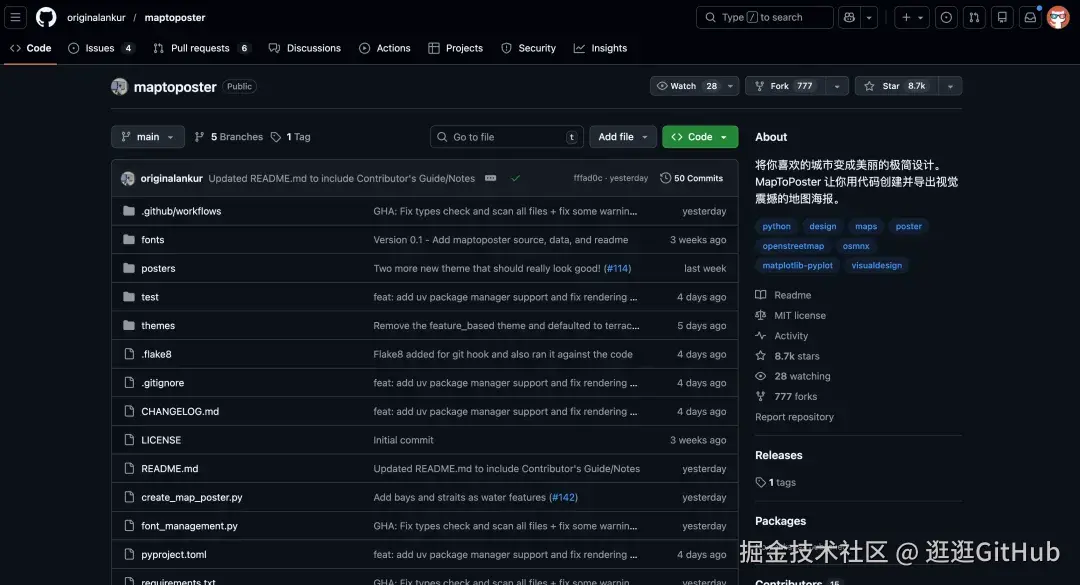Click the book icon next to Readme

coord(760,295)
